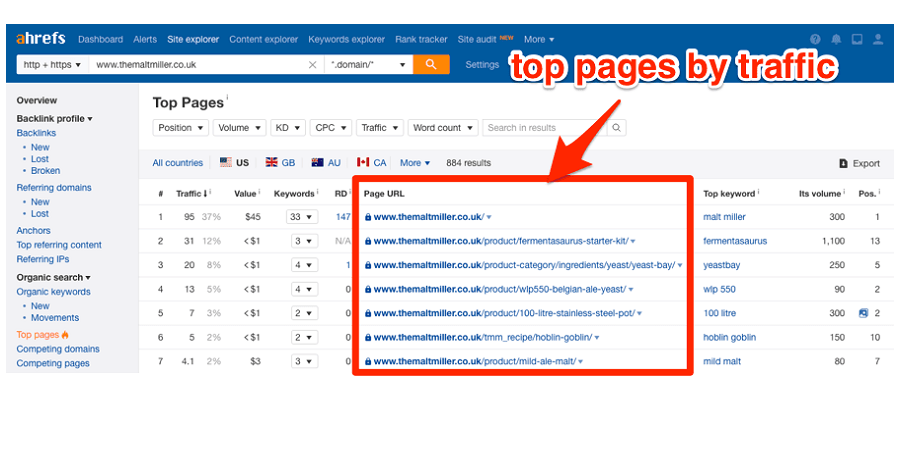Screen dimensions: 924x450
Task: Click the ahrefs logo
Action: 41,39
